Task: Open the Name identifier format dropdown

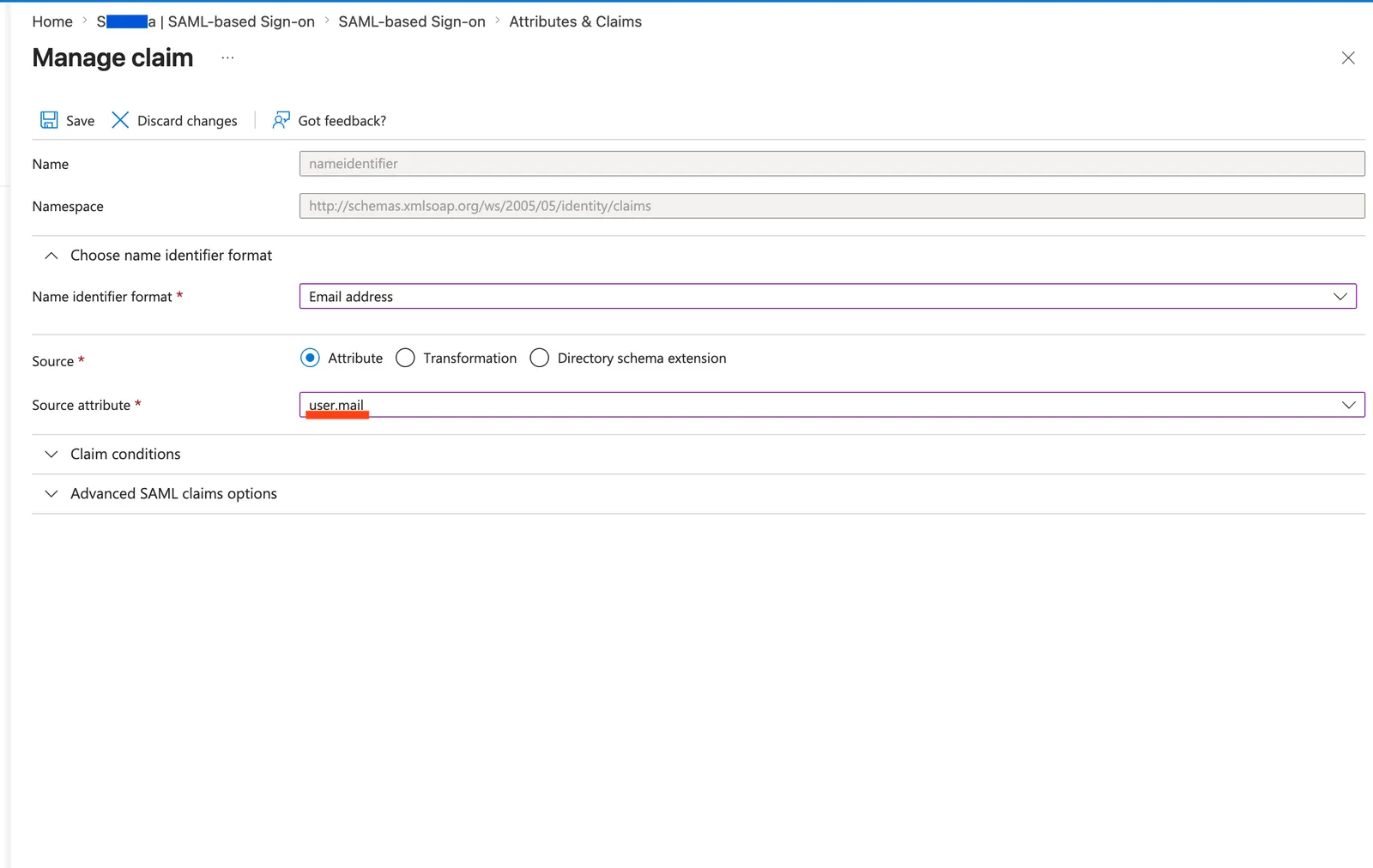Action: point(827,296)
